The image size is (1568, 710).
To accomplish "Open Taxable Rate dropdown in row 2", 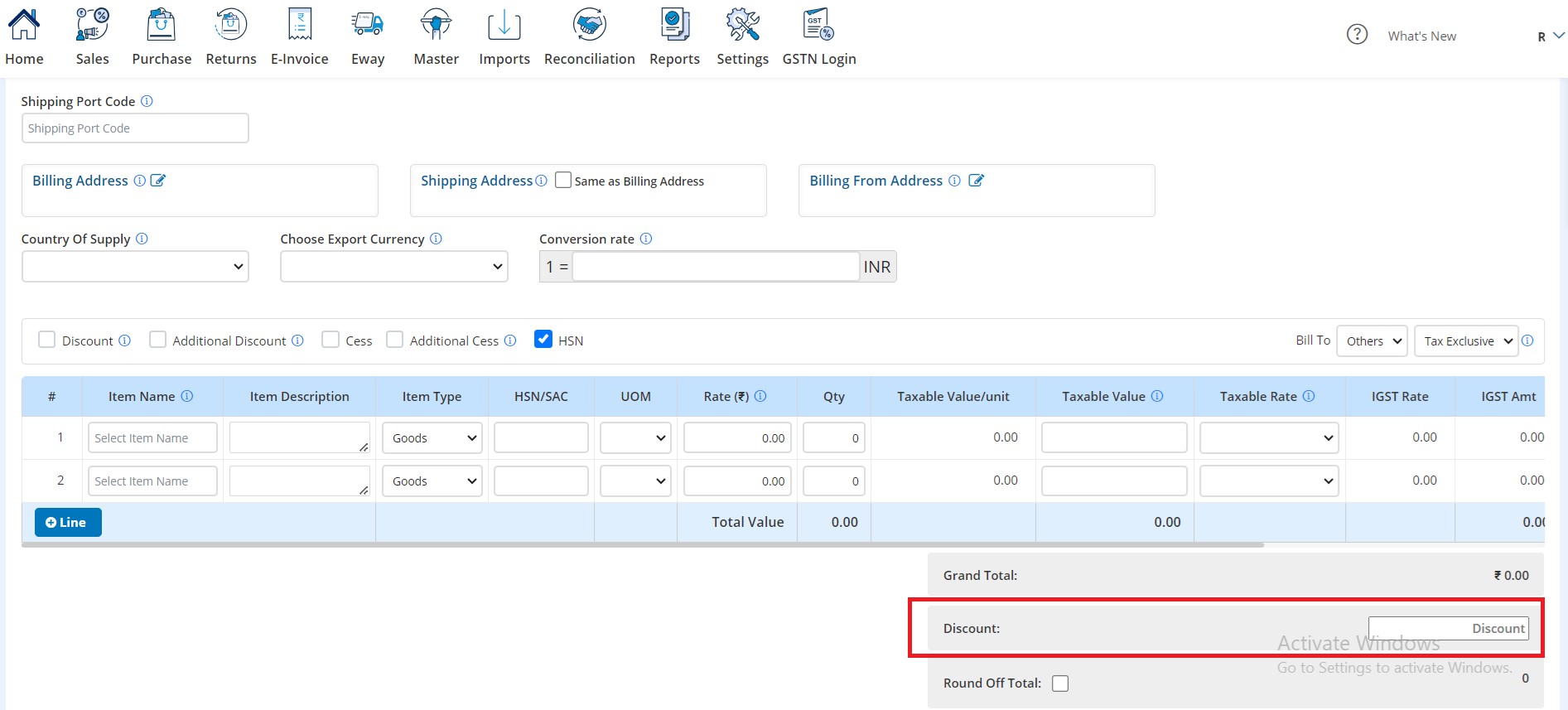I will click(1270, 481).
